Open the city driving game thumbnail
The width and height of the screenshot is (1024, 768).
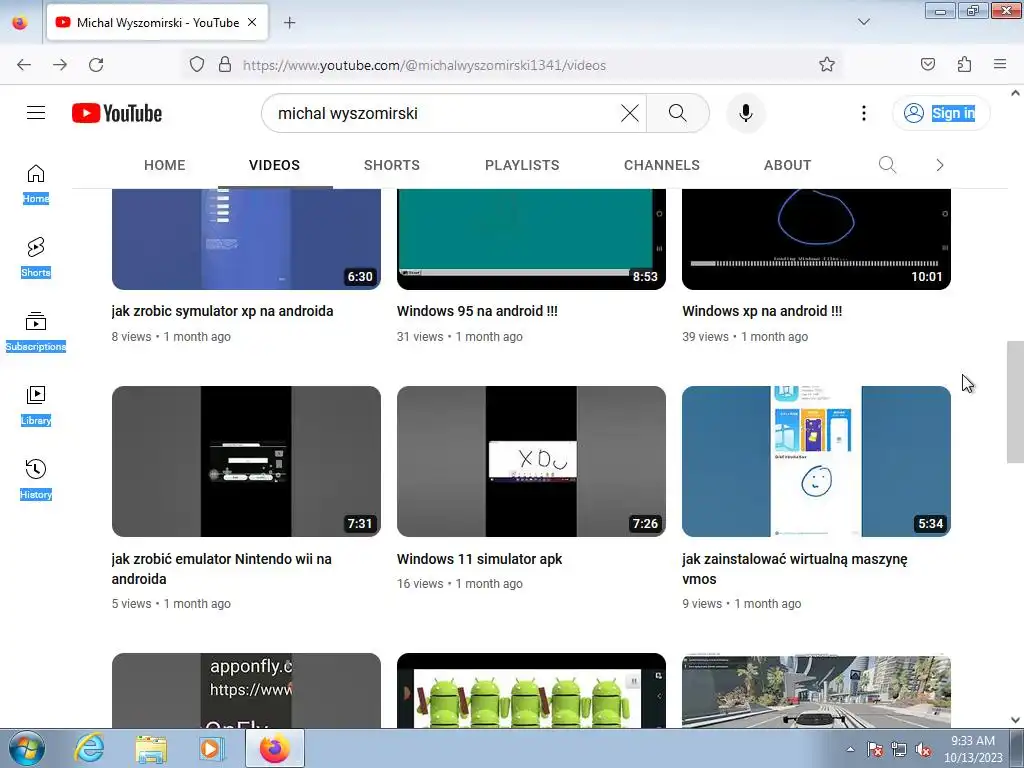click(x=816, y=690)
